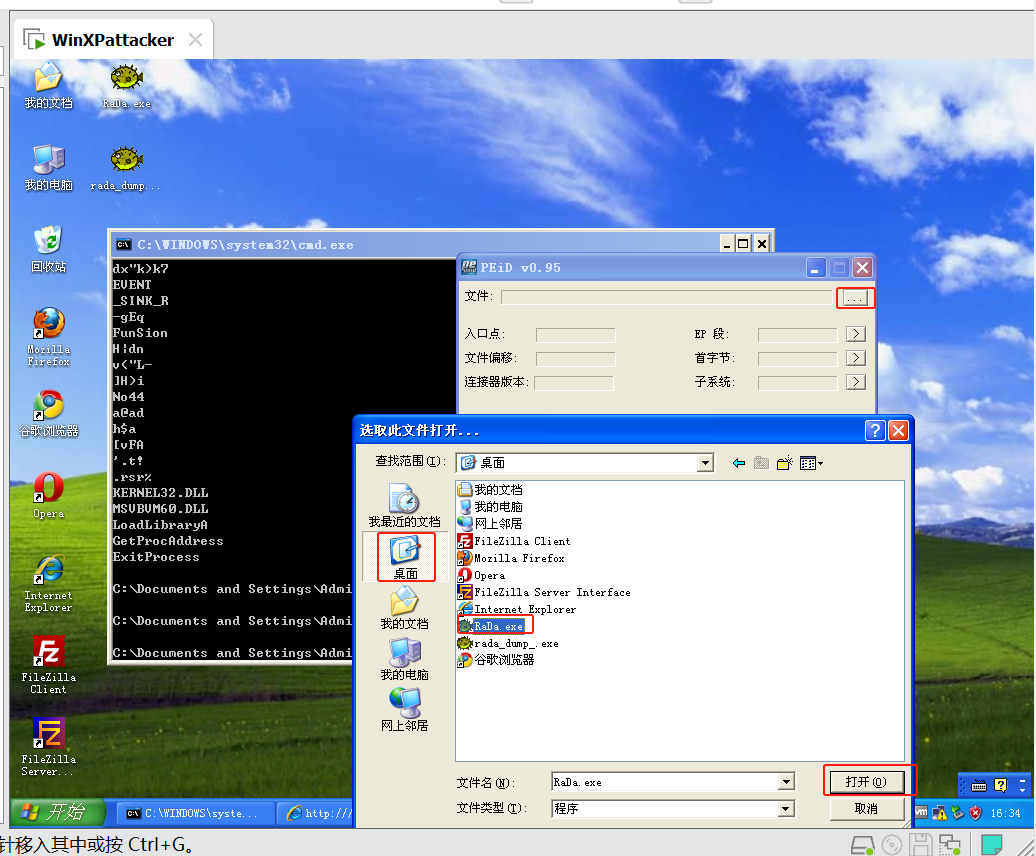Create new folder in file dialog
This screenshot has height=856, width=1036.
click(784, 463)
